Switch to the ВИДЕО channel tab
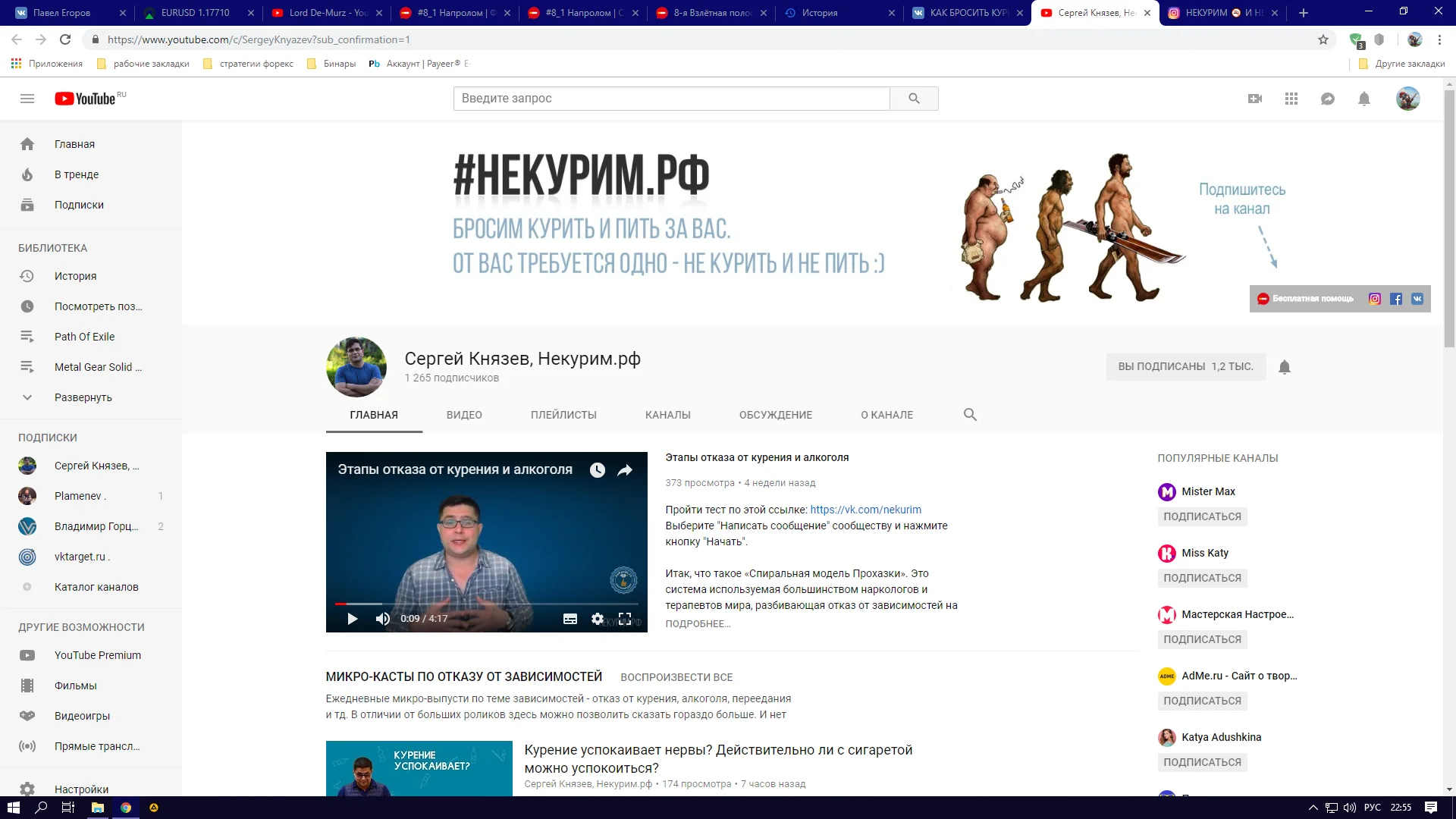The height and width of the screenshot is (819, 1456). [464, 415]
